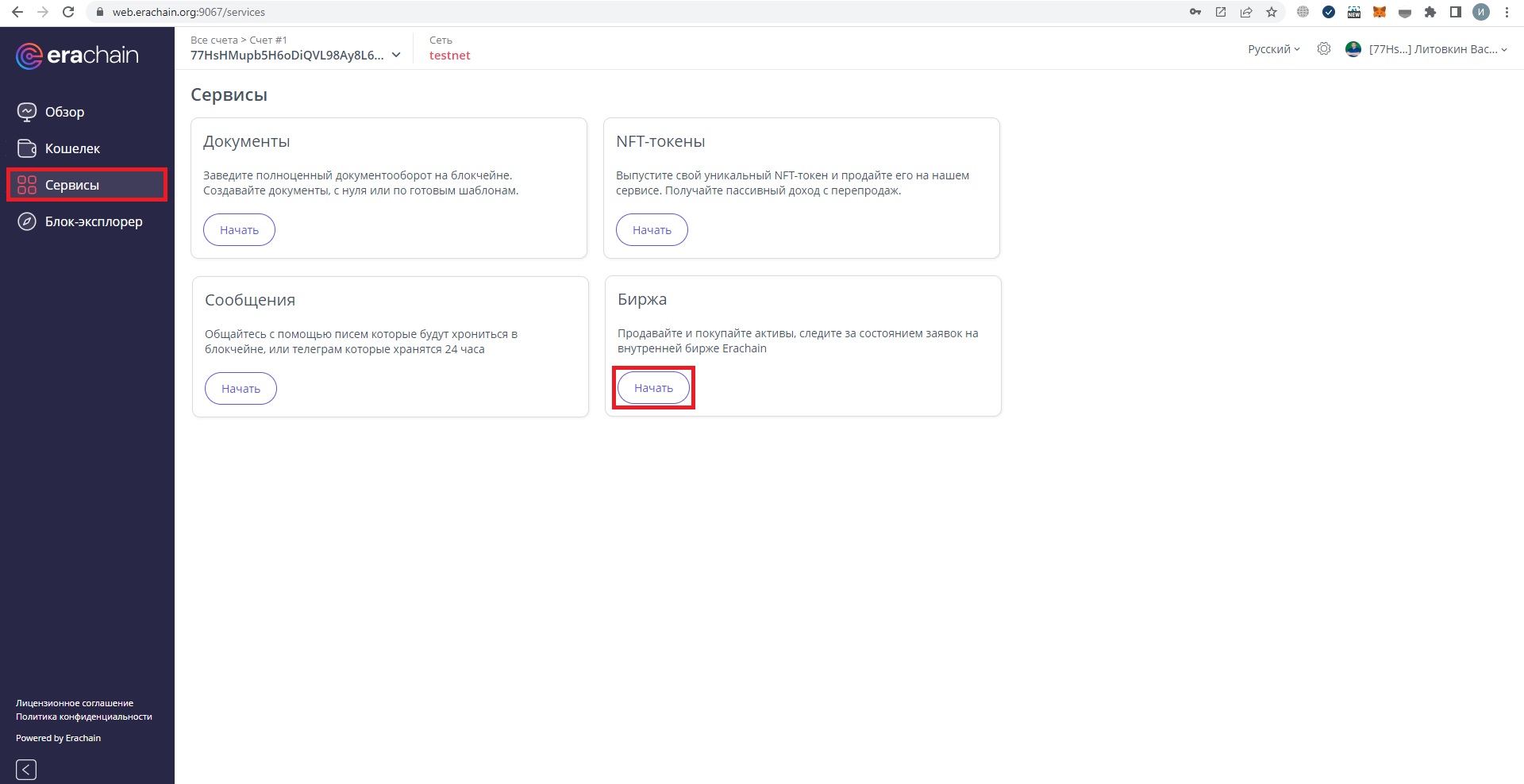Start the Документы service
The height and width of the screenshot is (784, 1524).
(239, 230)
